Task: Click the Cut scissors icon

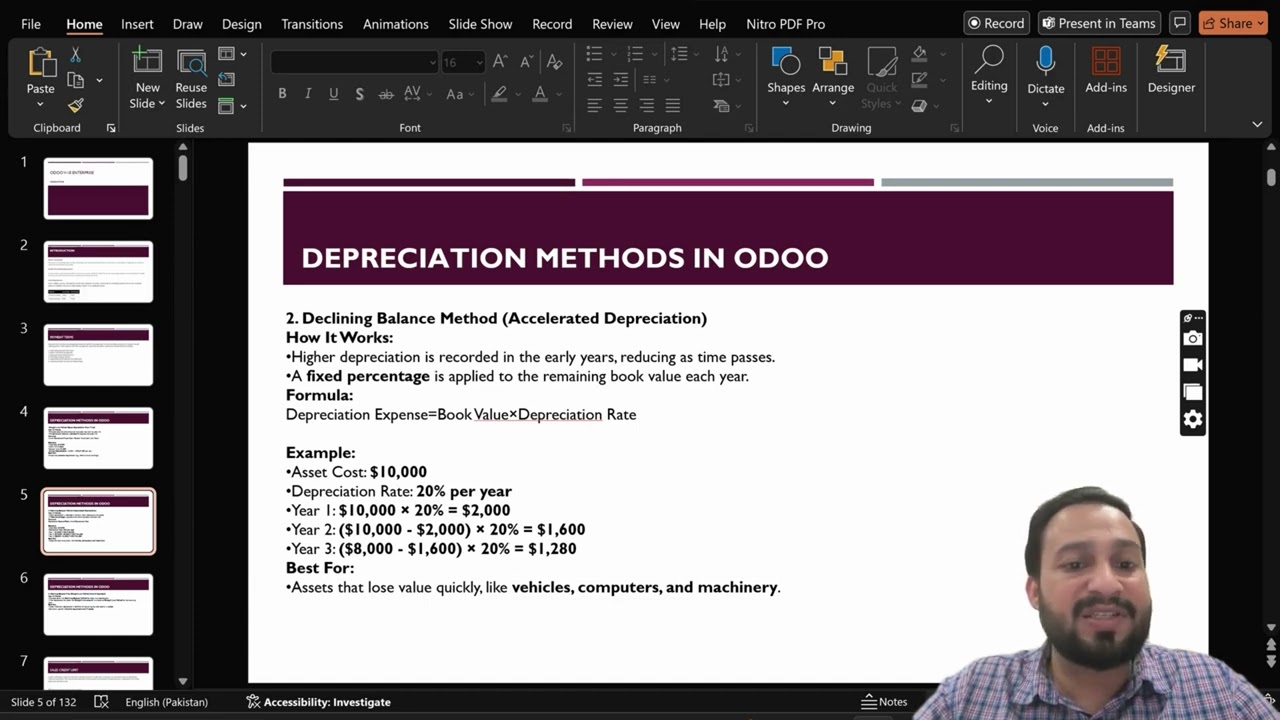Action: 75,54
